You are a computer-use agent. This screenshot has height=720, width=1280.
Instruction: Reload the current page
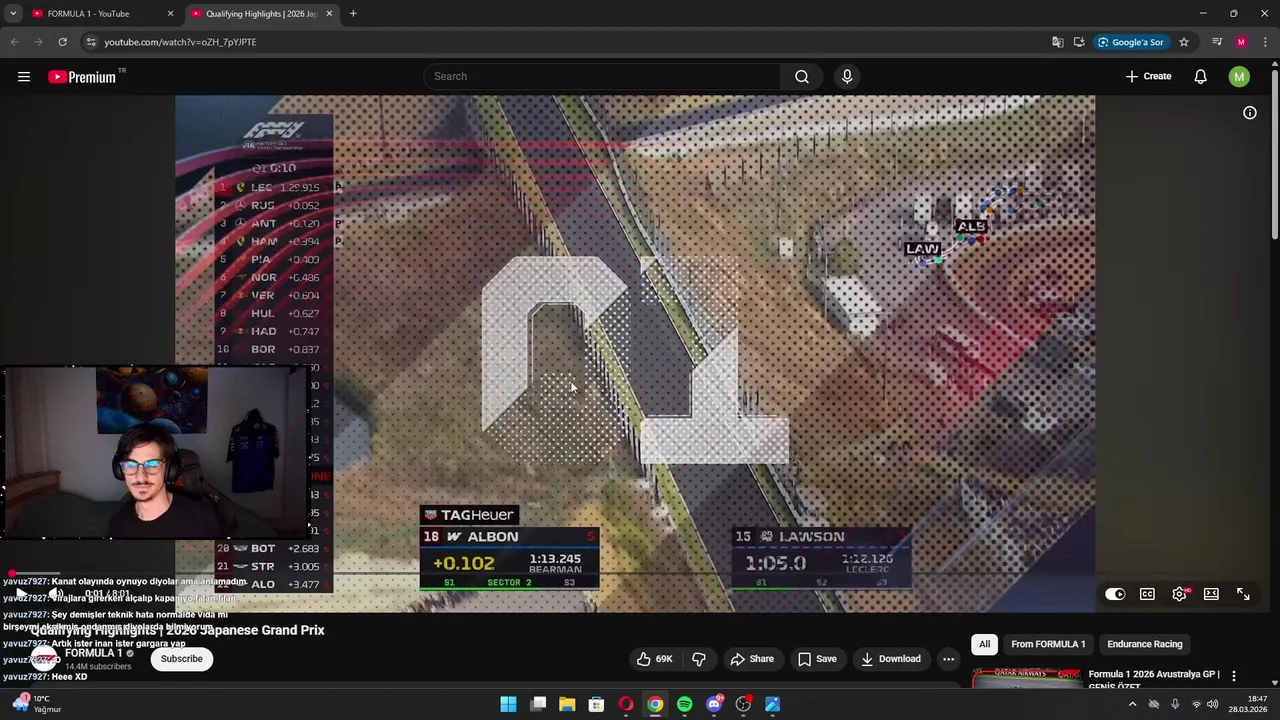(62, 42)
